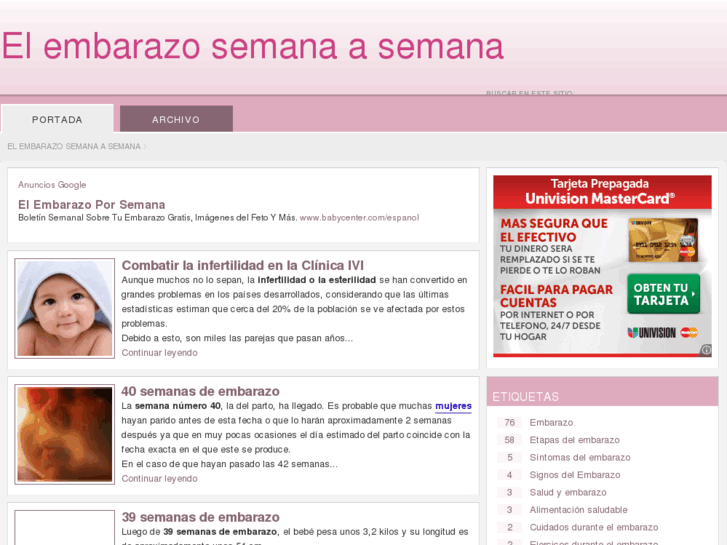Select the Alimentación saludable tag

(579, 510)
